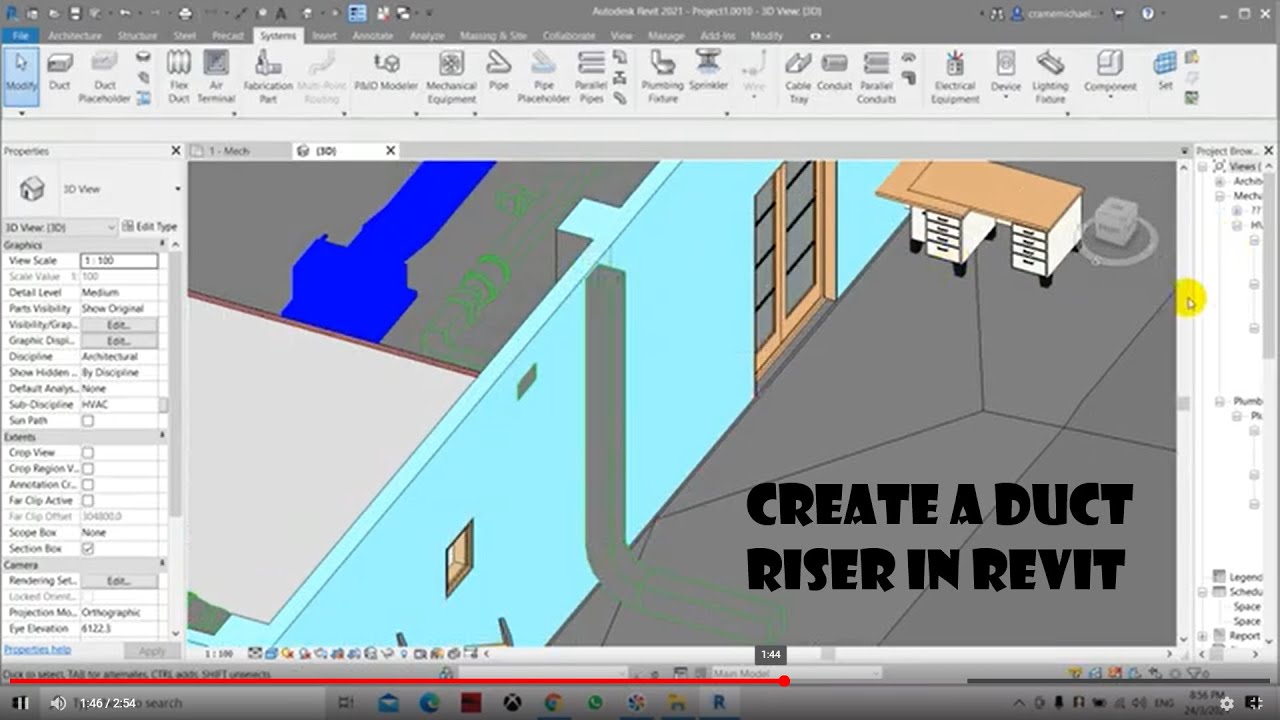This screenshot has height=720, width=1280.
Task: Collapse the Camera properties section
Action: [162, 565]
